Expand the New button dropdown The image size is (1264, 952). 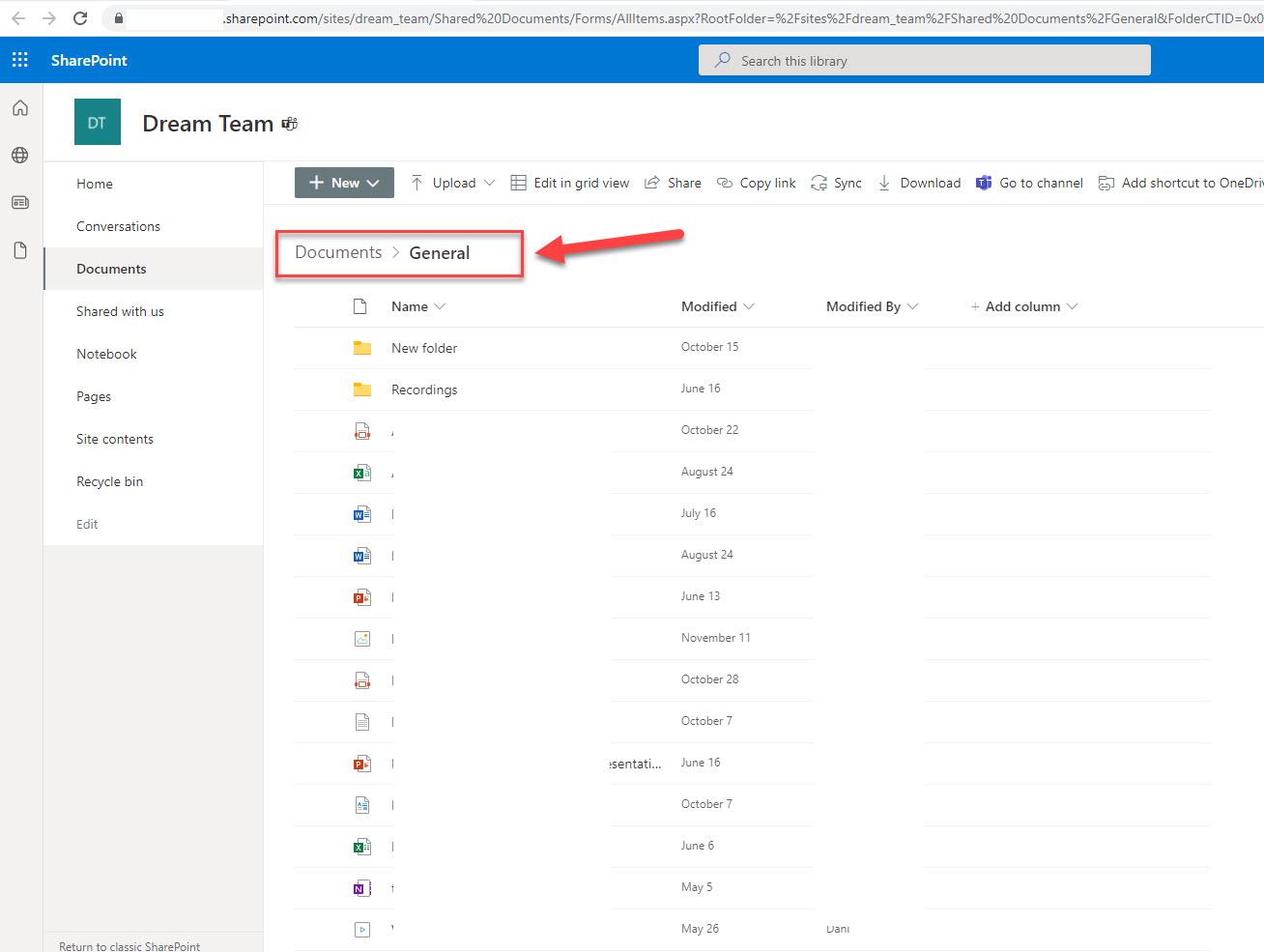[x=371, y=182]
